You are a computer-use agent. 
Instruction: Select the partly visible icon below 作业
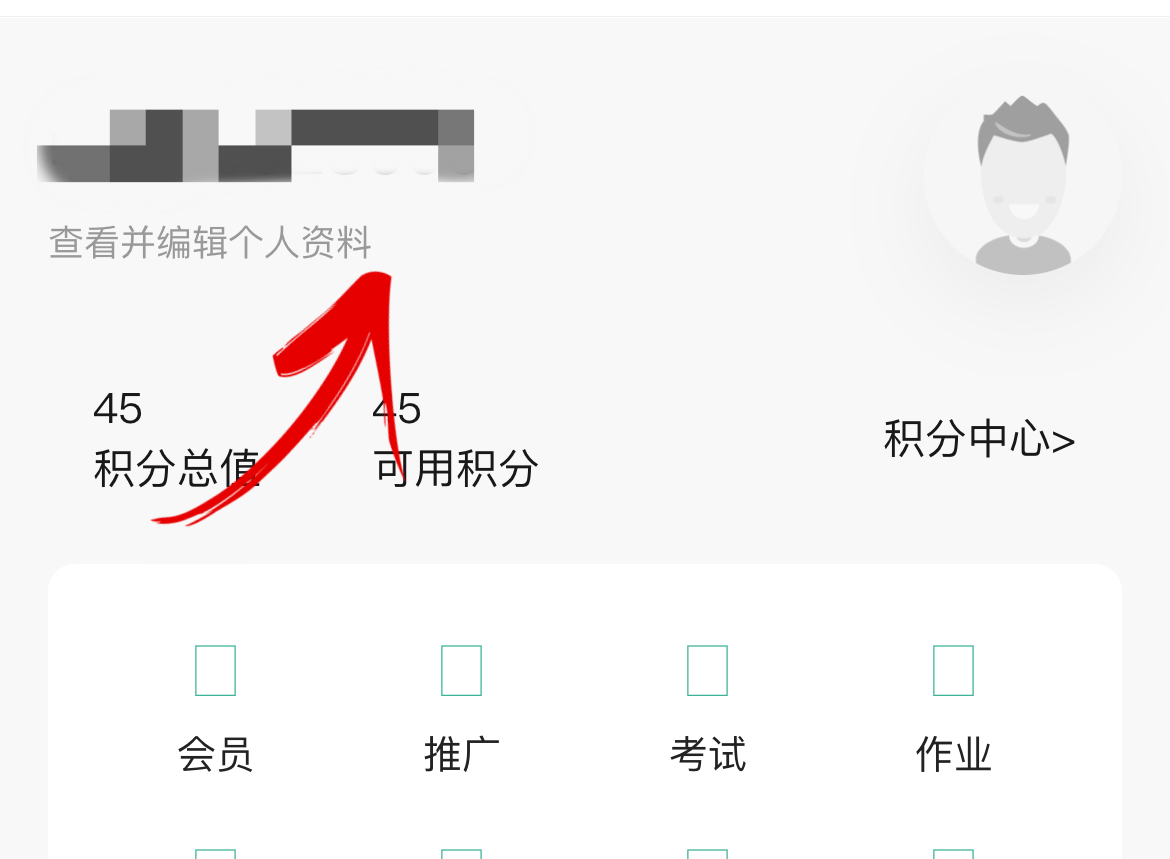pos(954,854)
